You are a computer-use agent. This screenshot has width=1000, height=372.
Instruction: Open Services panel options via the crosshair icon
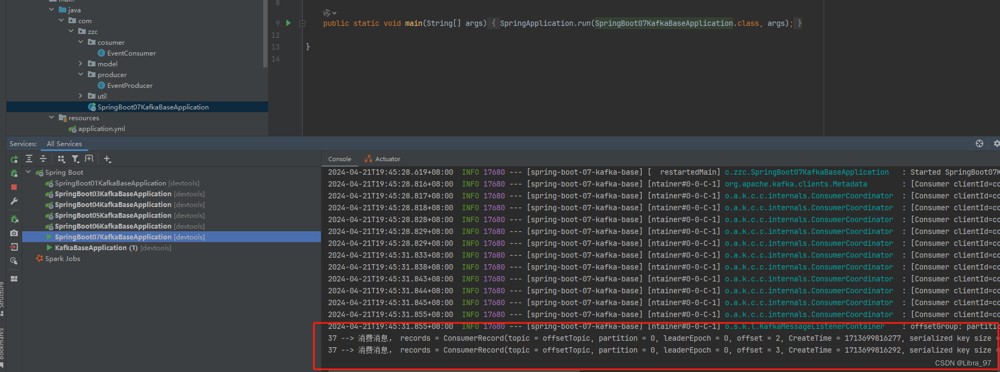(979, 144)
